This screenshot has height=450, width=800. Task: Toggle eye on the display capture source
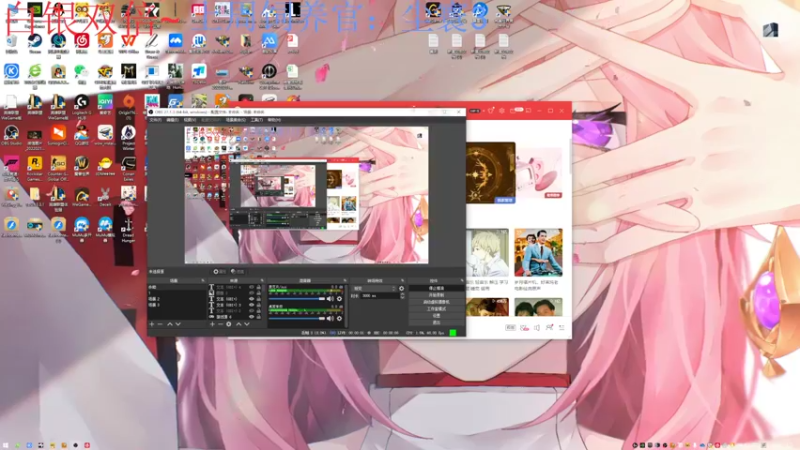252,317
